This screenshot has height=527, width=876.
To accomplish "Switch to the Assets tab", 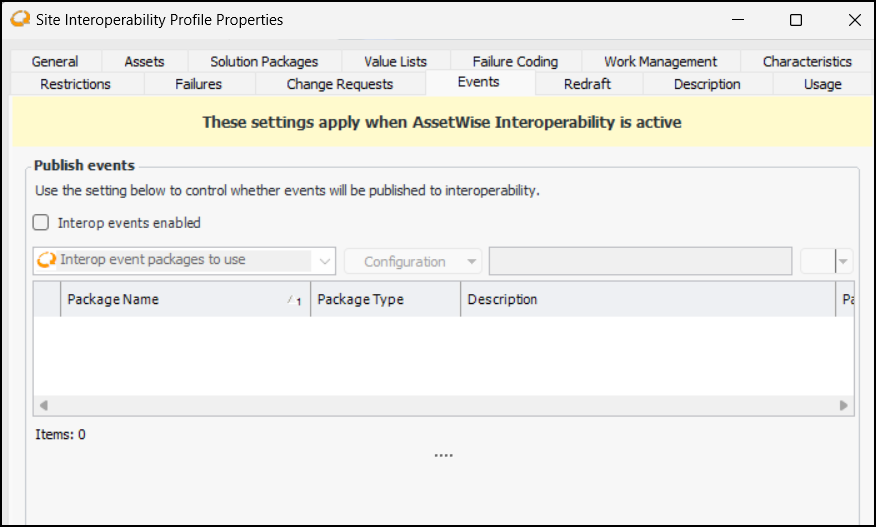I will point(144,61).
